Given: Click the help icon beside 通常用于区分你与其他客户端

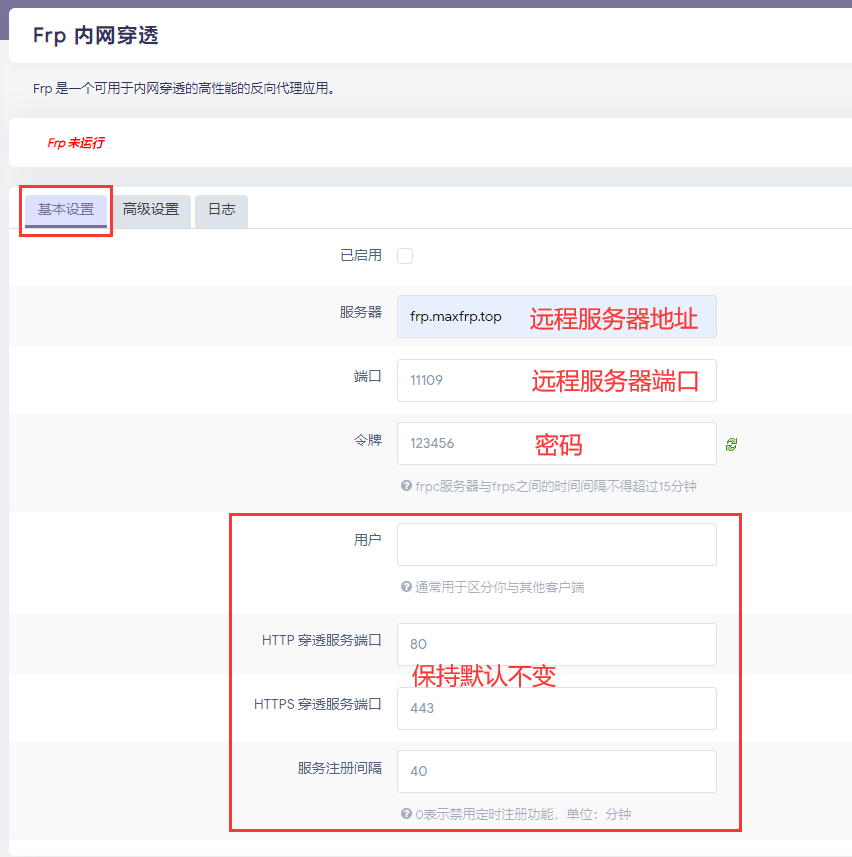Looking at the screenshot, I should [406, 586].
